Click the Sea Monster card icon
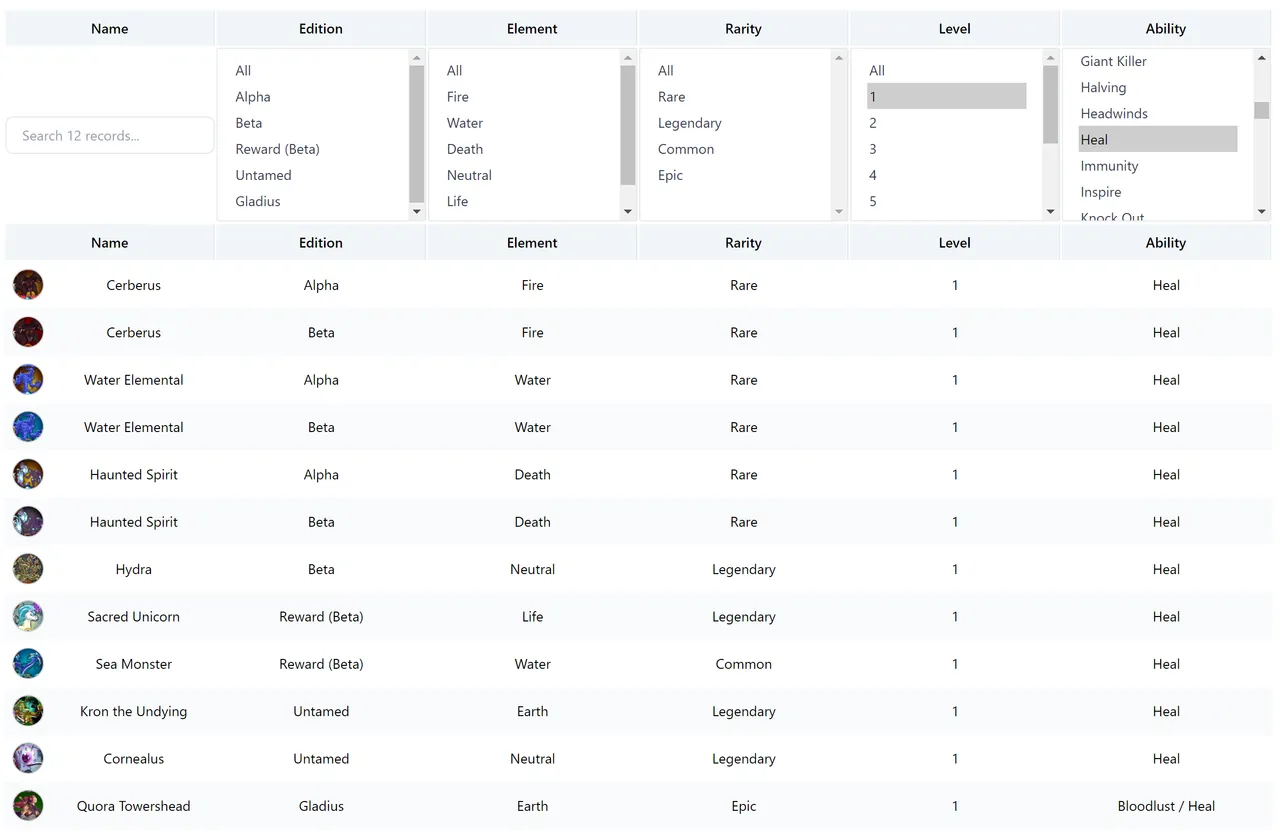The image size is (1280, 833). (x=28, y=664)
